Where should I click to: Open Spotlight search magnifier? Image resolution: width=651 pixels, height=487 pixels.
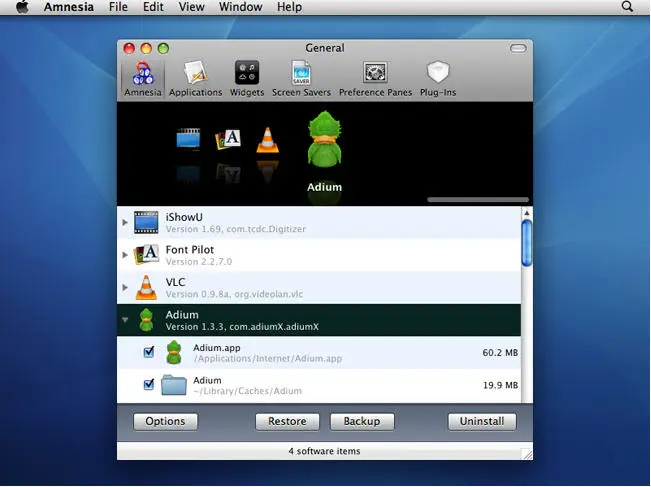click(x=627, y=7)
